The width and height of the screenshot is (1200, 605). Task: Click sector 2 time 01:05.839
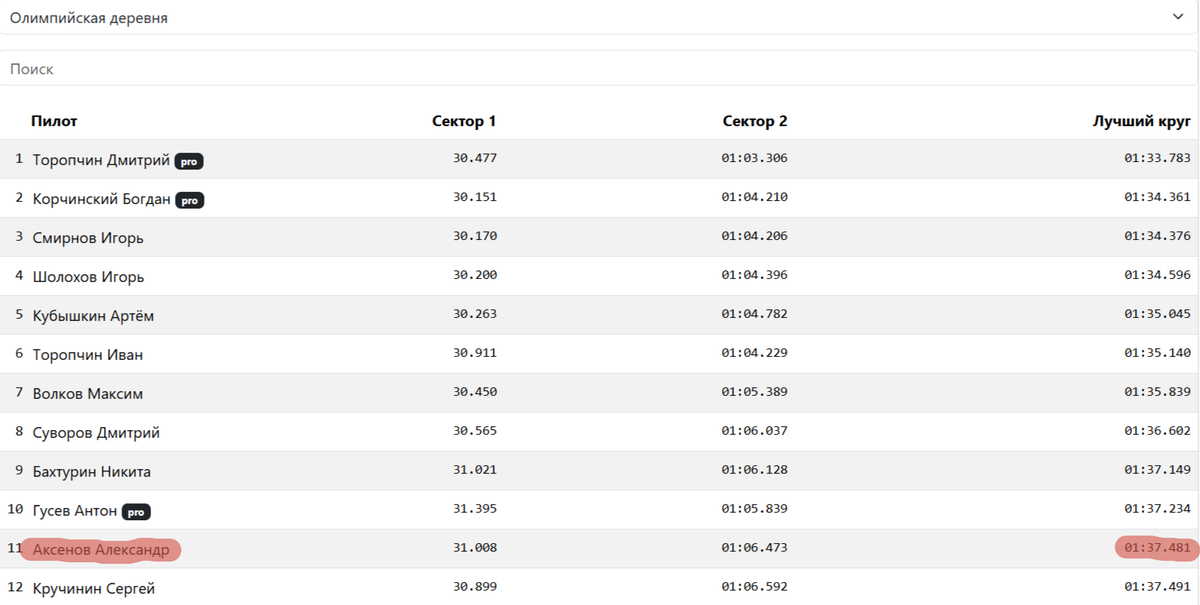click(754, 509)
